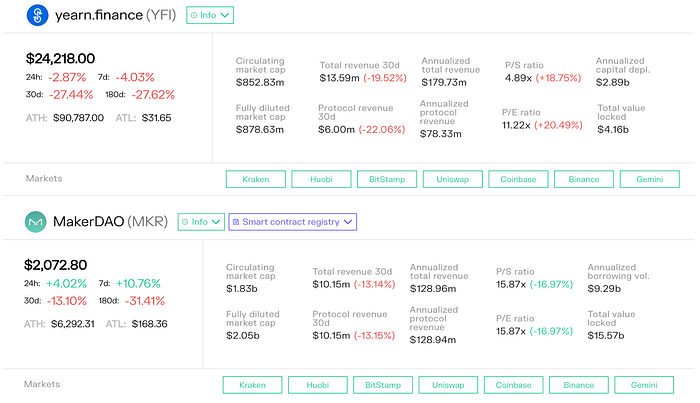Click the $2,072.80 price
This screenshot has width=700, height=403.
click(x=55, y=265)
